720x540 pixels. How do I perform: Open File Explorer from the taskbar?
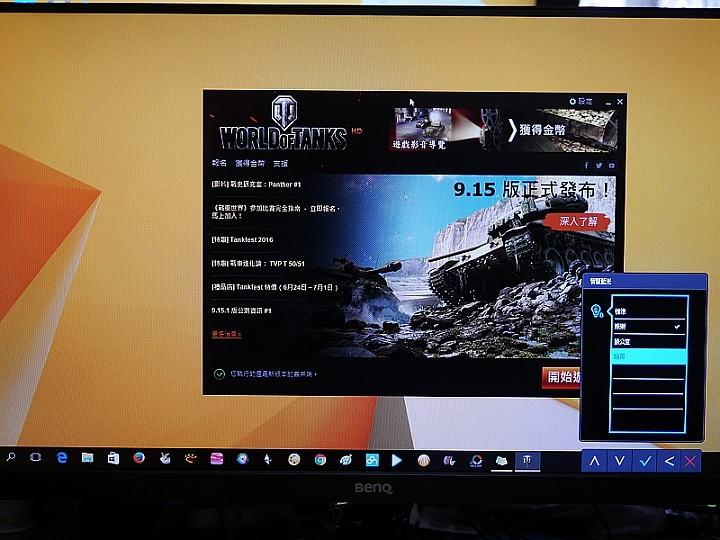(x=87, y=458)
